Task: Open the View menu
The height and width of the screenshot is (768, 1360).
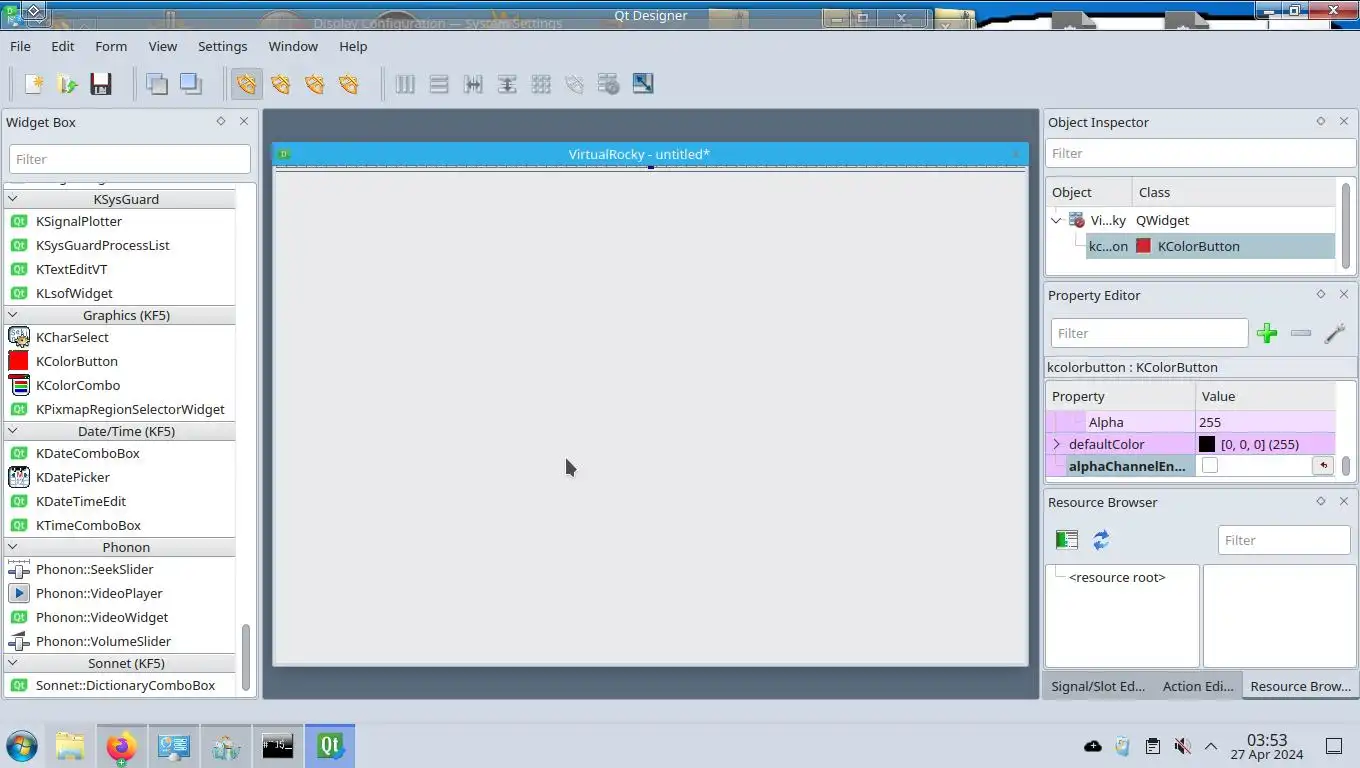Action: click(x=163, y=46)
